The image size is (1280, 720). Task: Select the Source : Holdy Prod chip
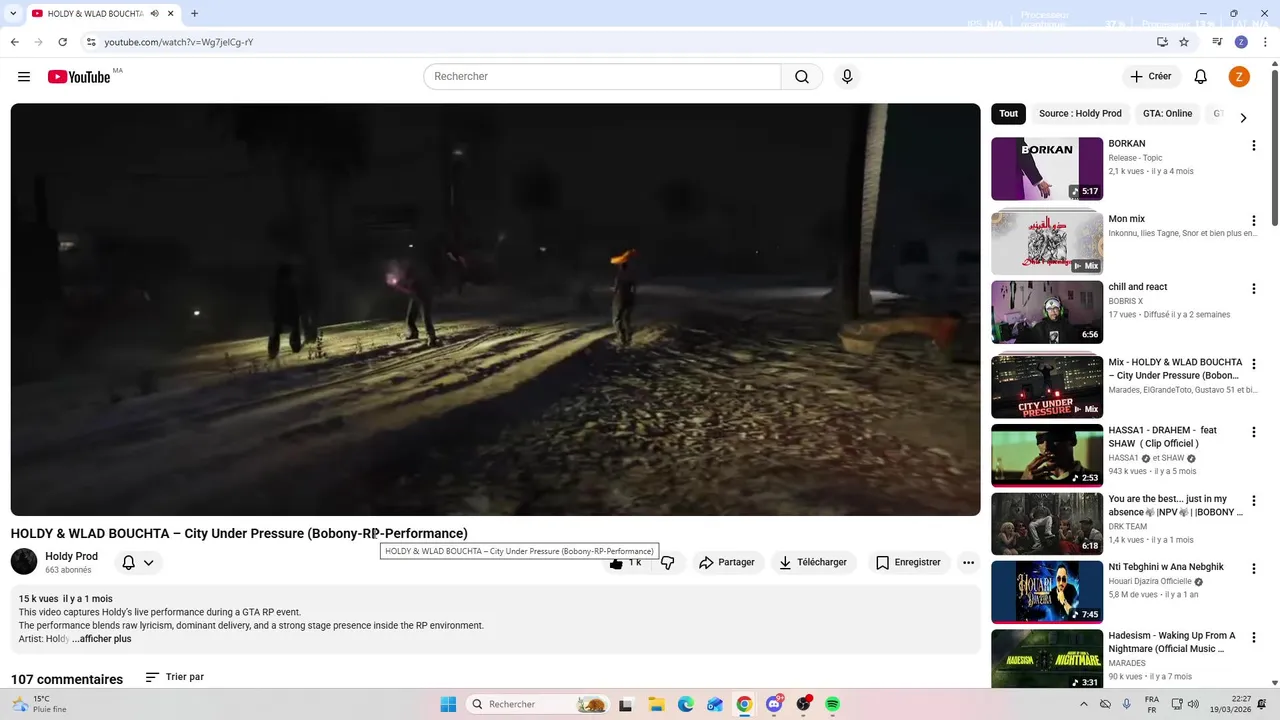coord(1080,114)
